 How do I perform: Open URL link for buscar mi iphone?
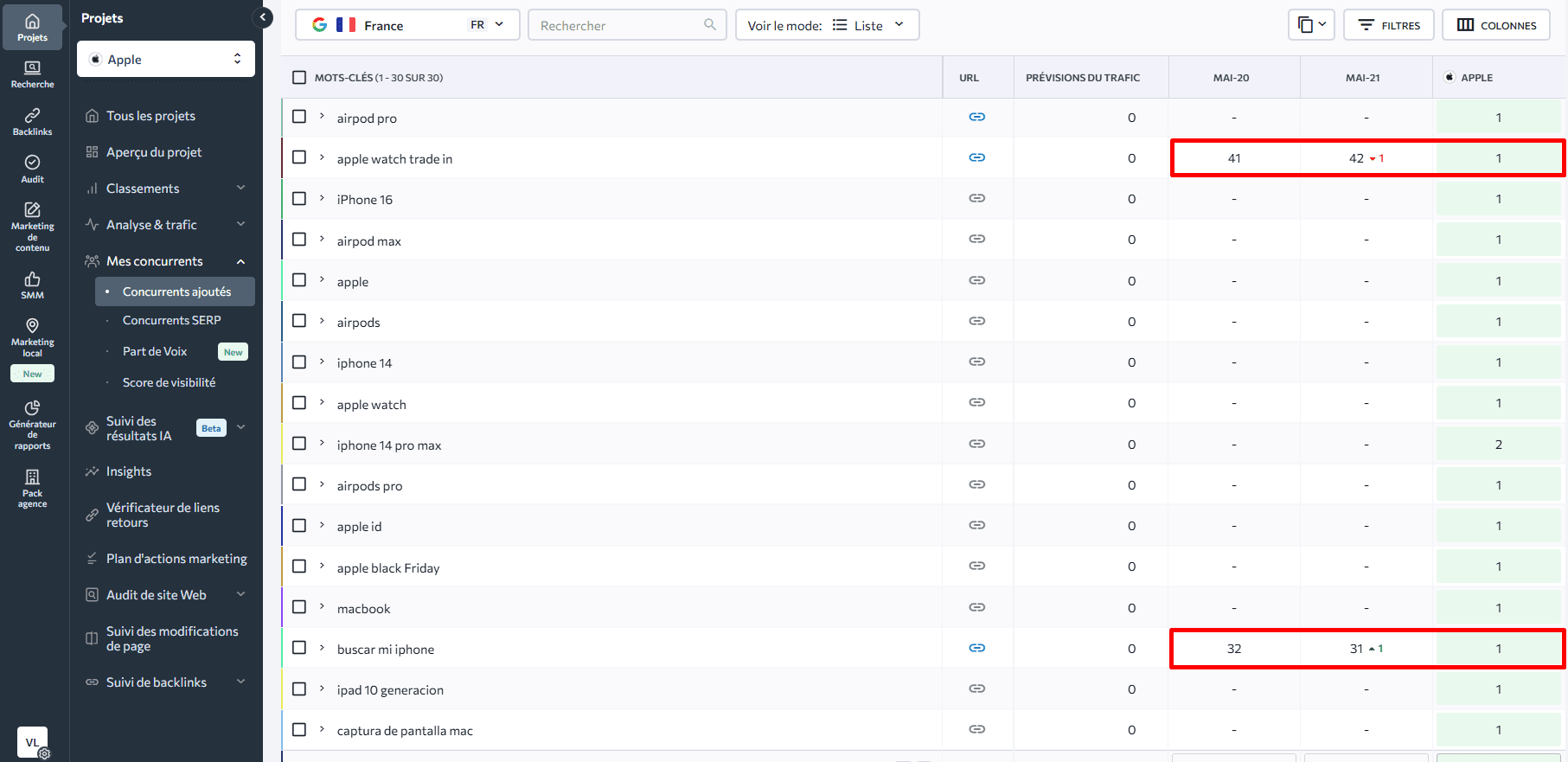click(x=977, y=648)
